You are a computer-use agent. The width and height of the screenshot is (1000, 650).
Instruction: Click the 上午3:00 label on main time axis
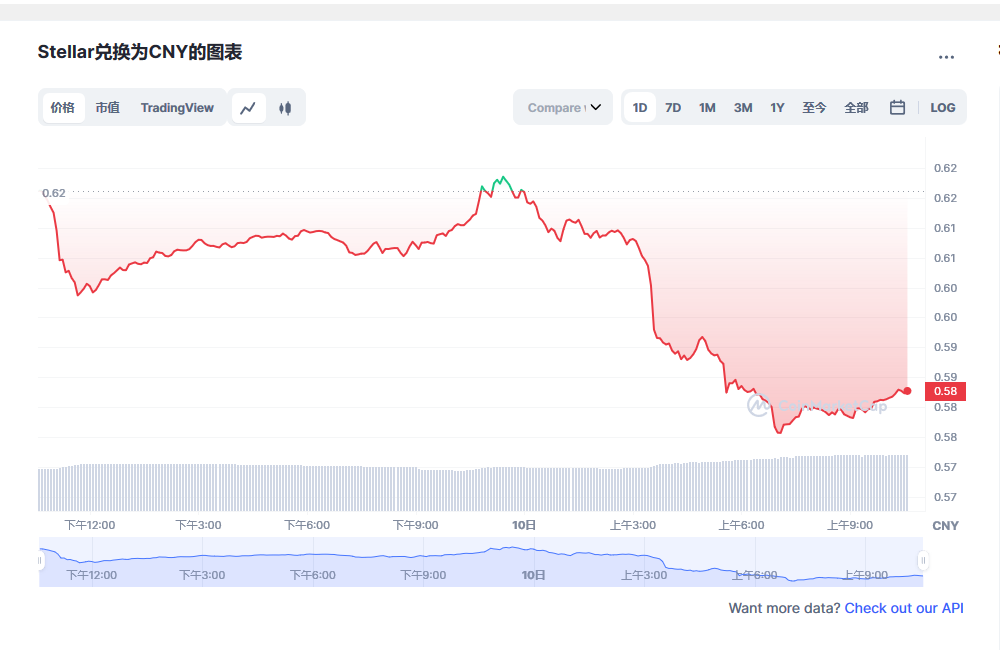click(633, 525)
